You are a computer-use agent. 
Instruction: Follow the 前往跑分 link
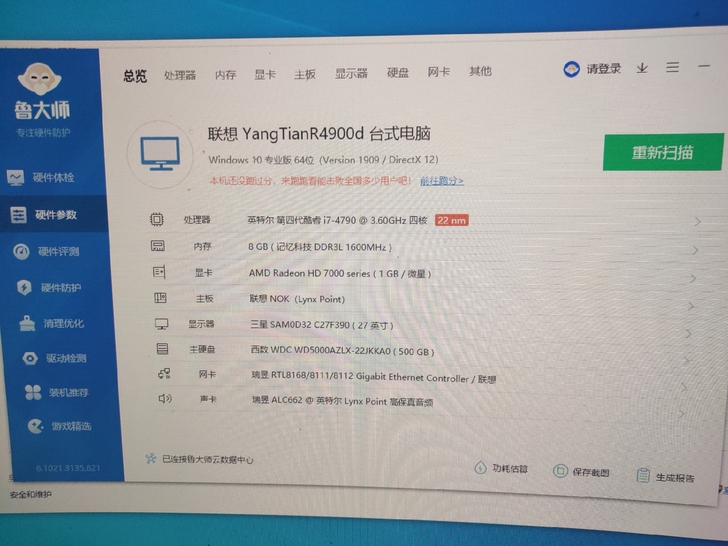click(x=442, y=181)
